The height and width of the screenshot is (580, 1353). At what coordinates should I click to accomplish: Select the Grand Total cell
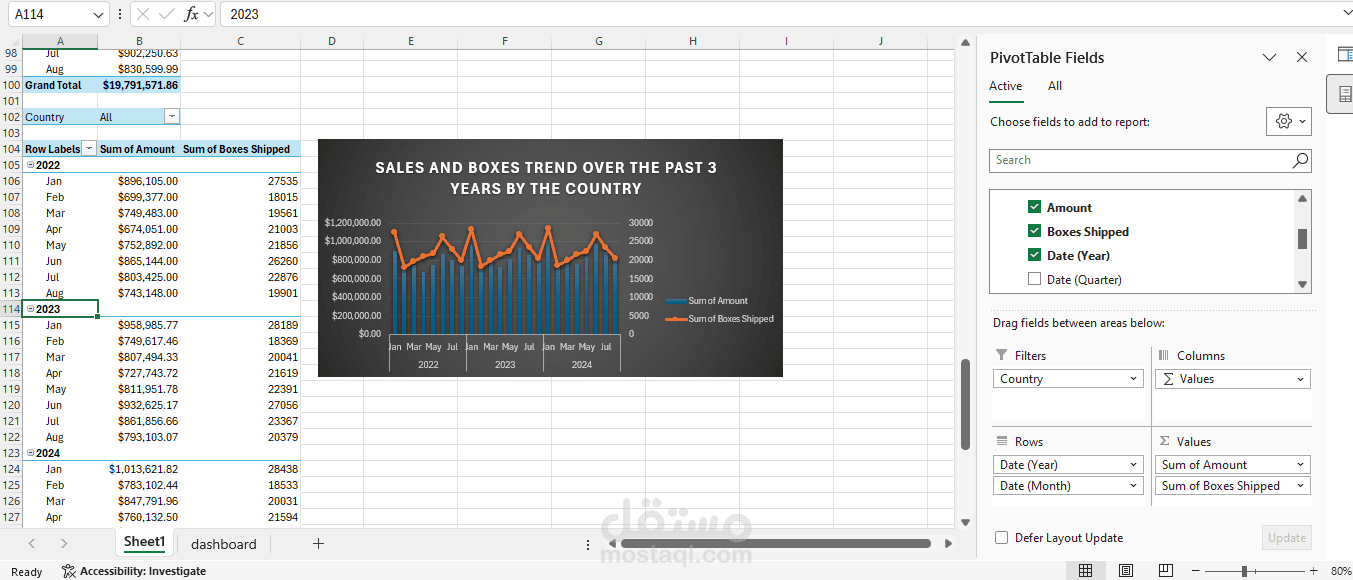tap(60, 85)
